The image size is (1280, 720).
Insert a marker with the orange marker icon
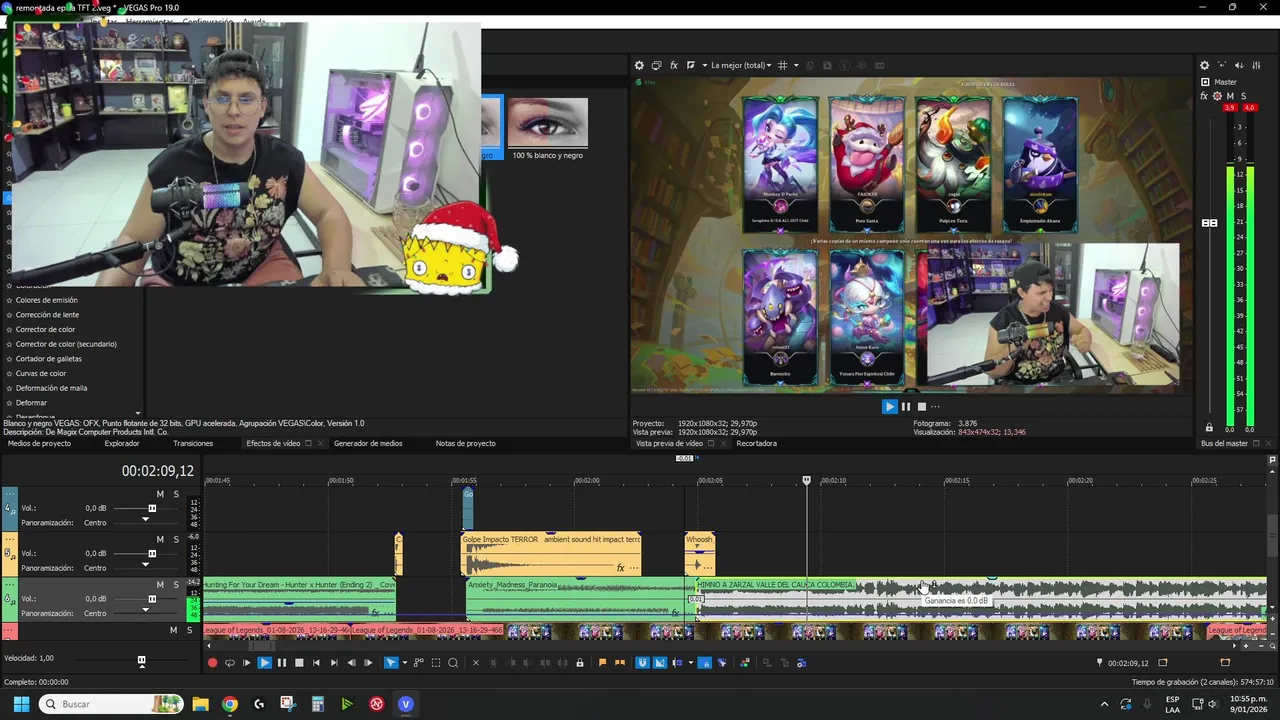tap(602, 663)
